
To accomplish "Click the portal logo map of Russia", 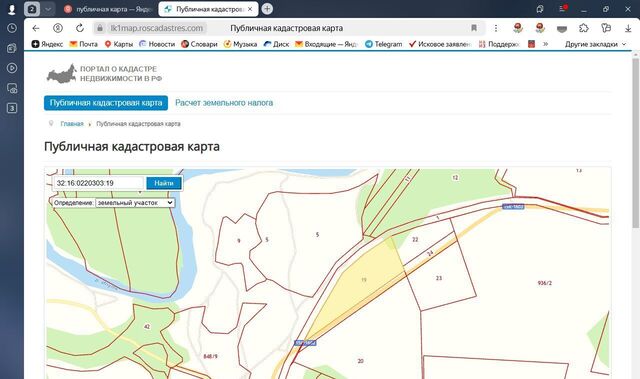I will coord(62,74).
